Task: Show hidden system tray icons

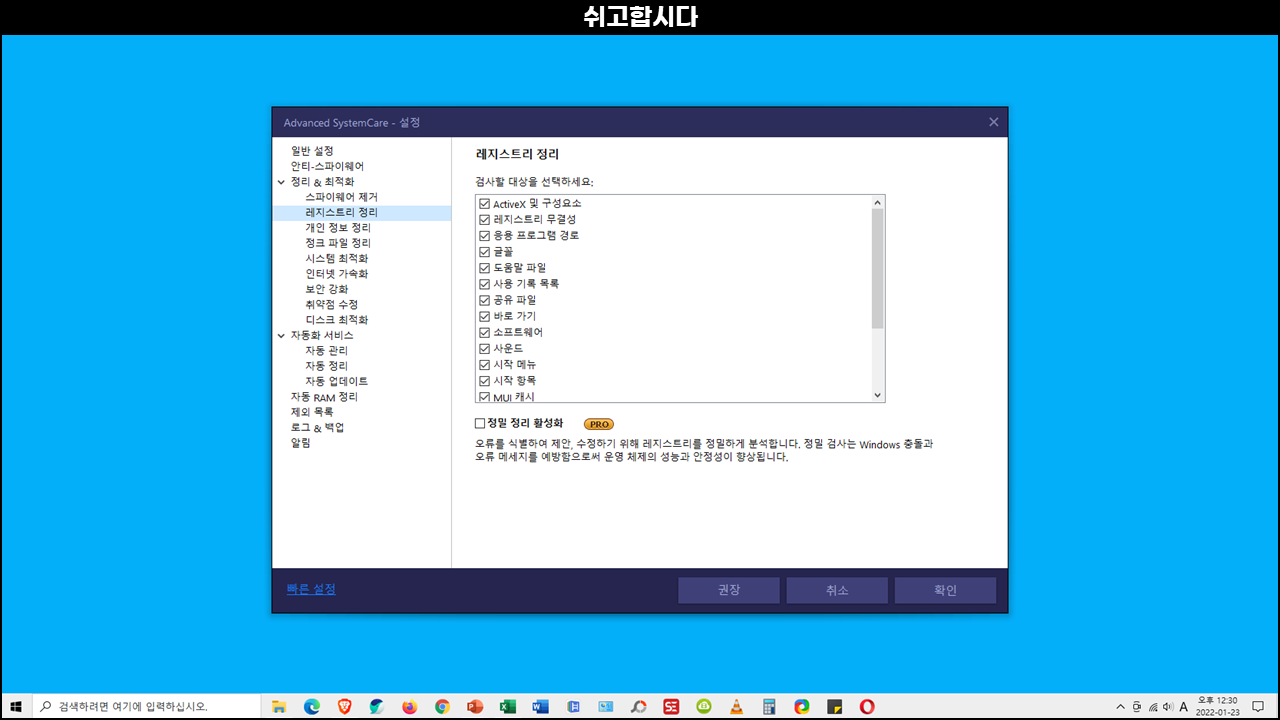Action: [1120, 706]
